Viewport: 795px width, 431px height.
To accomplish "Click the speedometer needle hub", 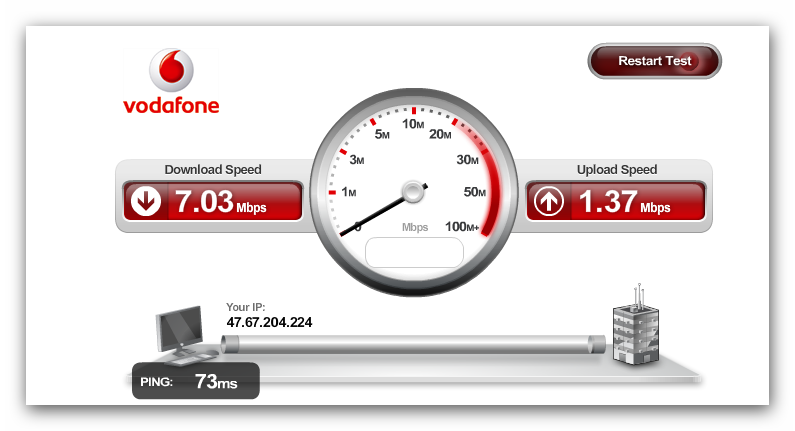I will [x=413, y=192].
